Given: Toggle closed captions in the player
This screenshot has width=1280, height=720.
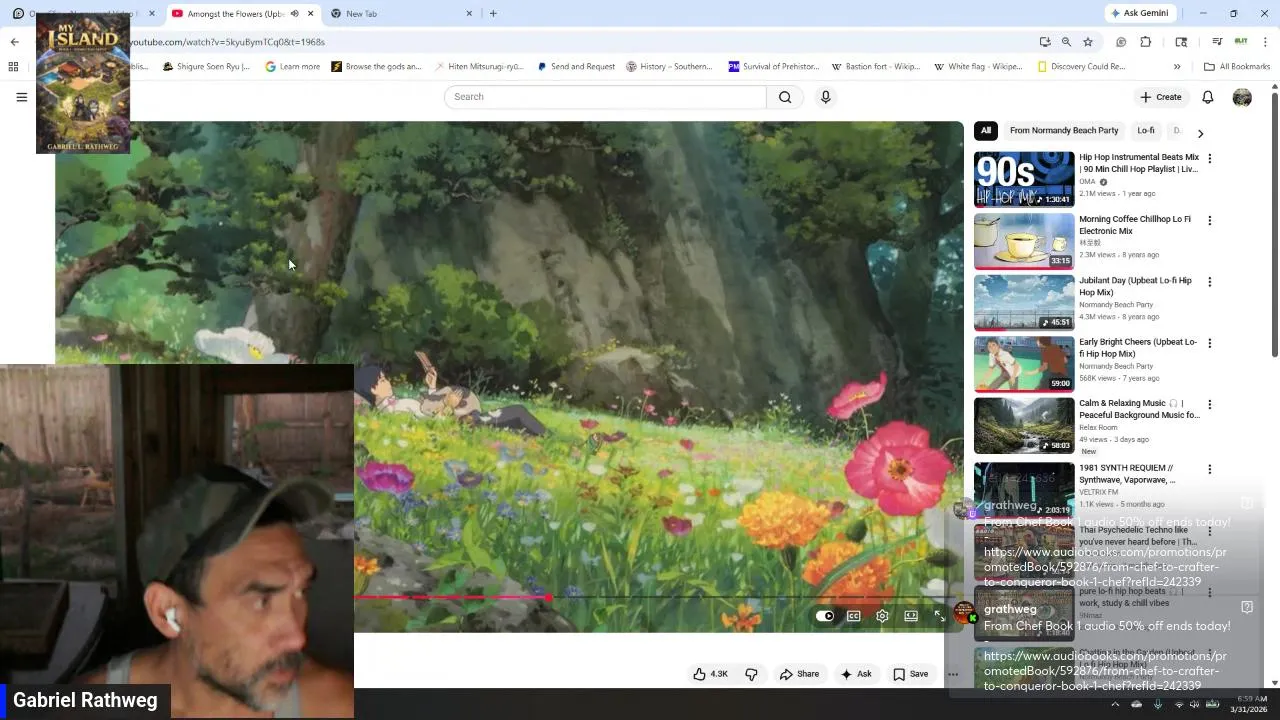Looking at the screenshot, I should tap(854, 616).
